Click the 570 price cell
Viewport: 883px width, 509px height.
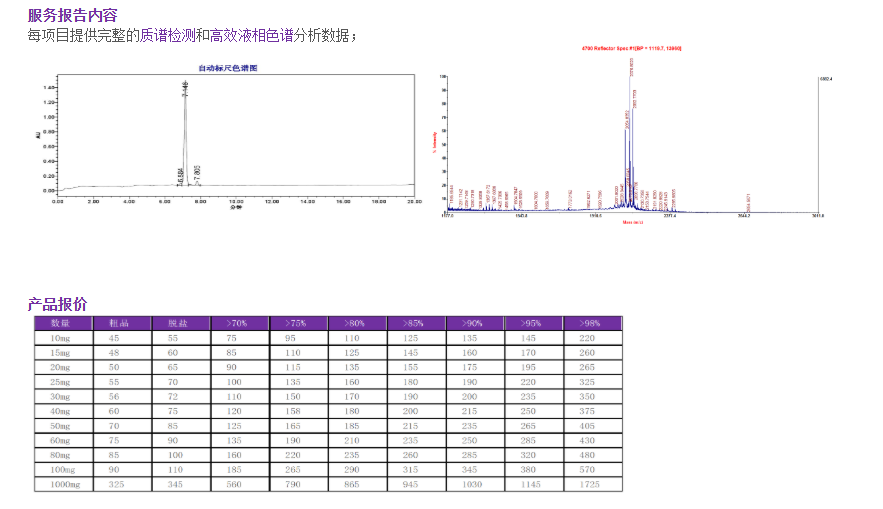tap(589, 469)
